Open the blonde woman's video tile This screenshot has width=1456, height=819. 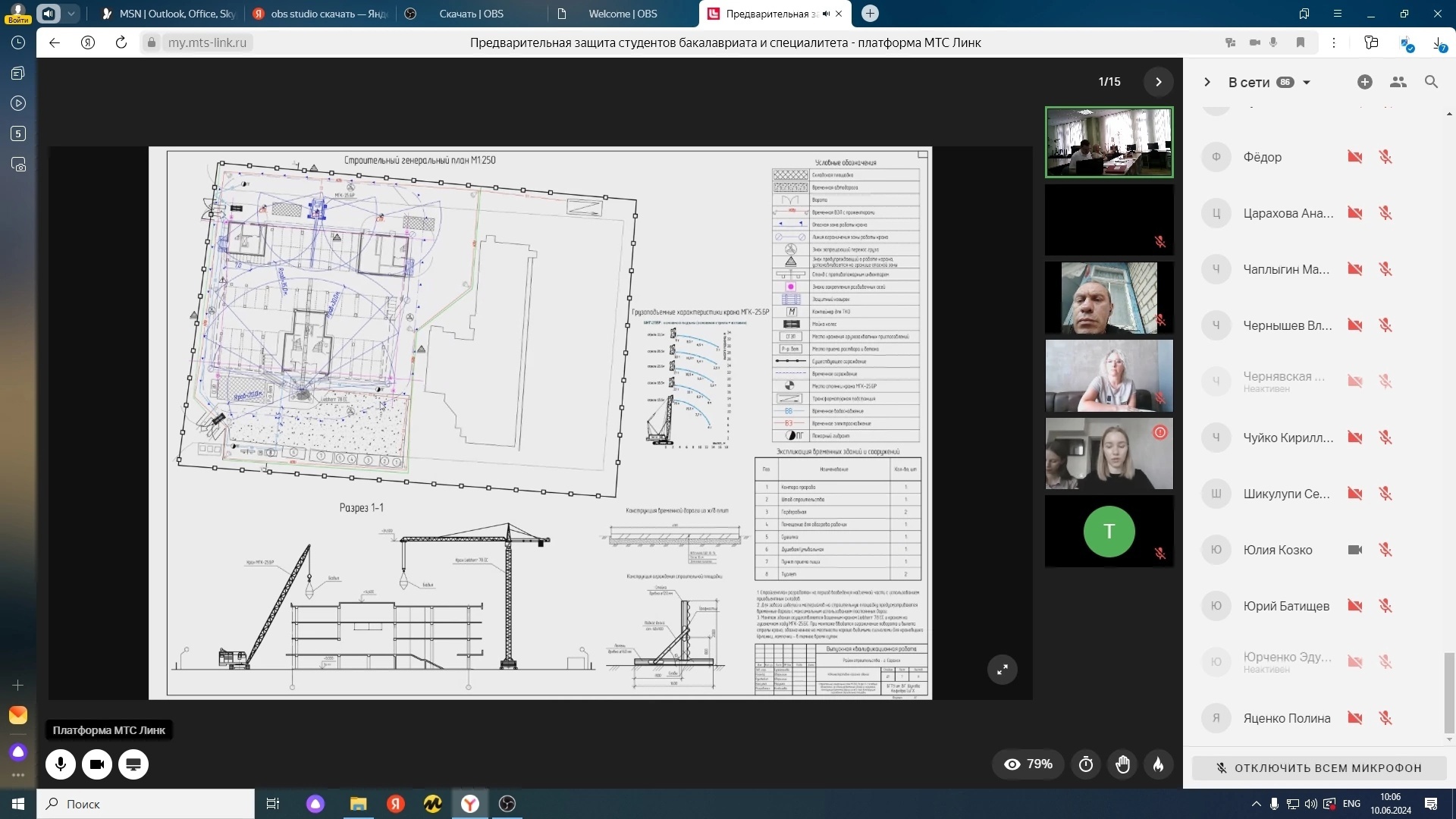pyautogui.click(x=1109, y=375)
